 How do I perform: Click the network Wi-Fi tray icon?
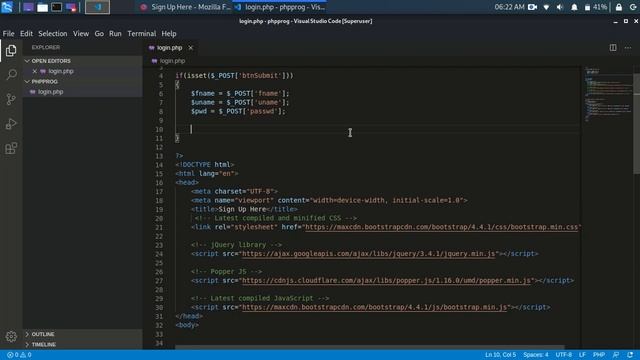[546, 7]
